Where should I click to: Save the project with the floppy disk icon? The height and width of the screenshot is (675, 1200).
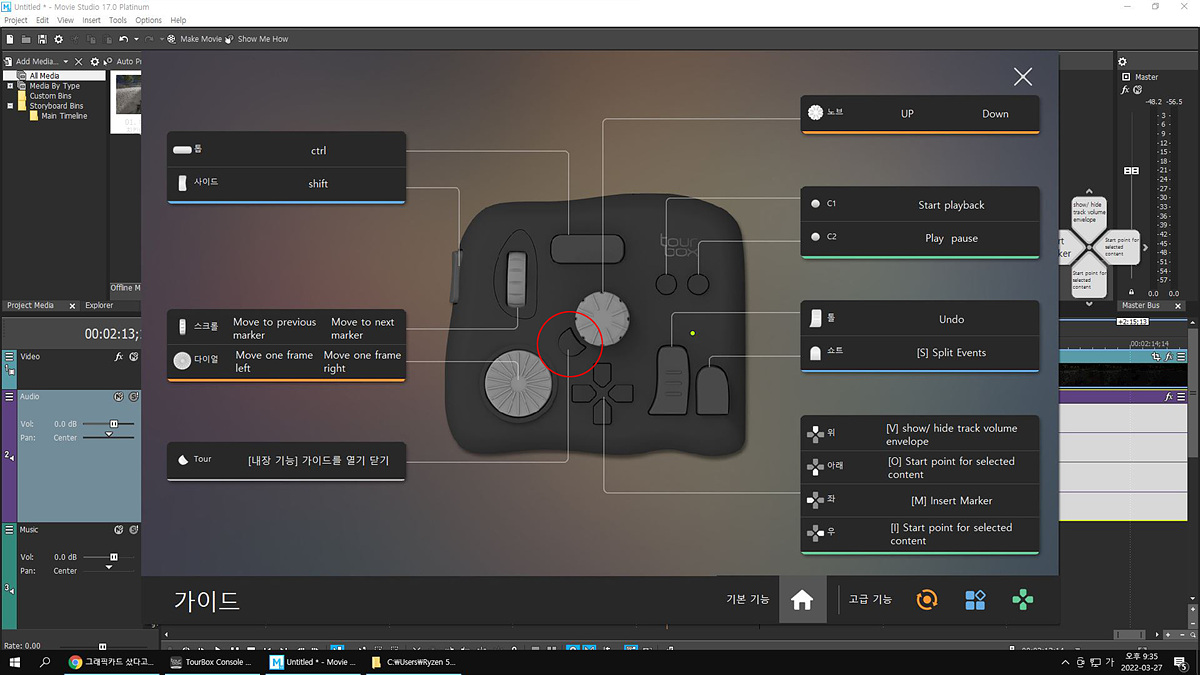click(42, 39)
